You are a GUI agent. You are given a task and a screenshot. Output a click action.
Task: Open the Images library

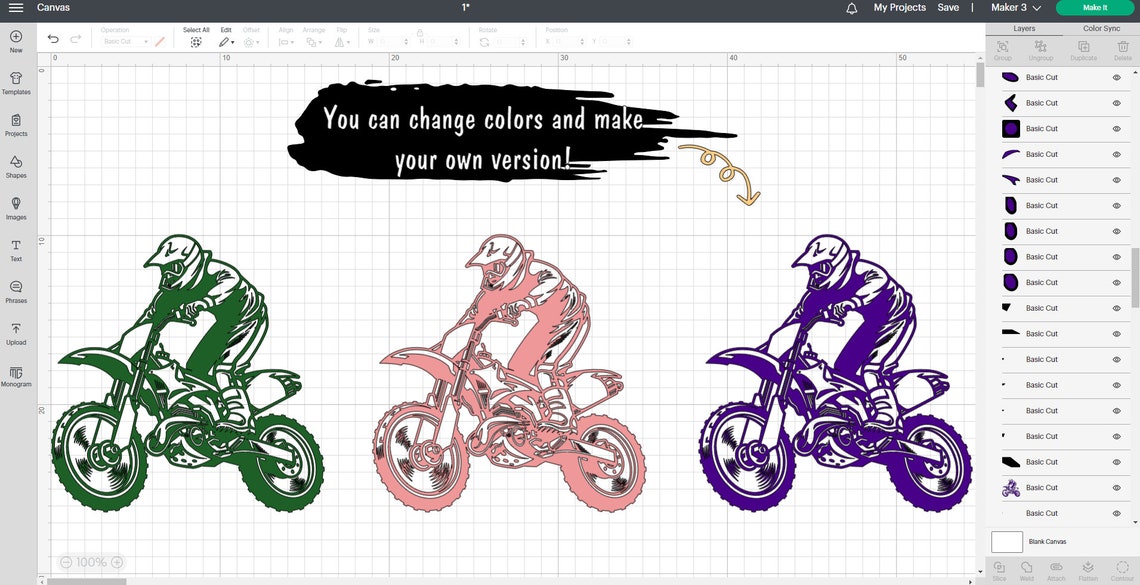tap(16, 207)
